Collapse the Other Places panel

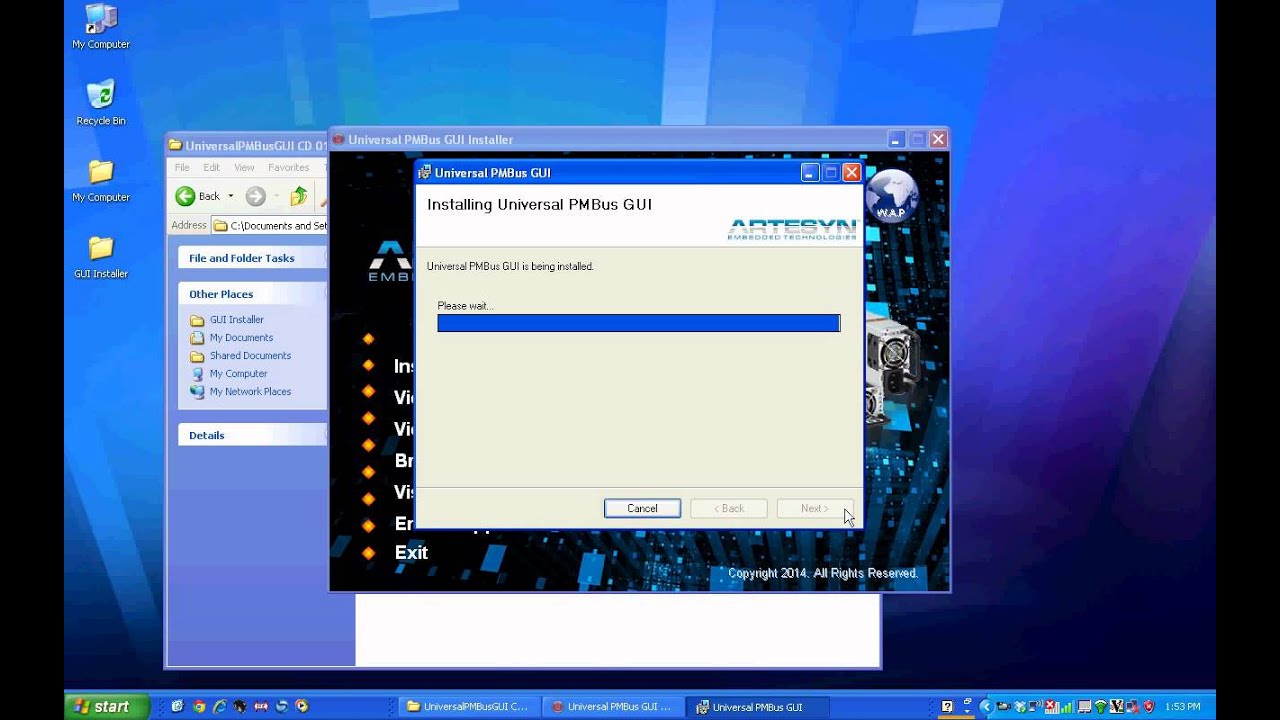pyautogui.click(x=252, y=294)
